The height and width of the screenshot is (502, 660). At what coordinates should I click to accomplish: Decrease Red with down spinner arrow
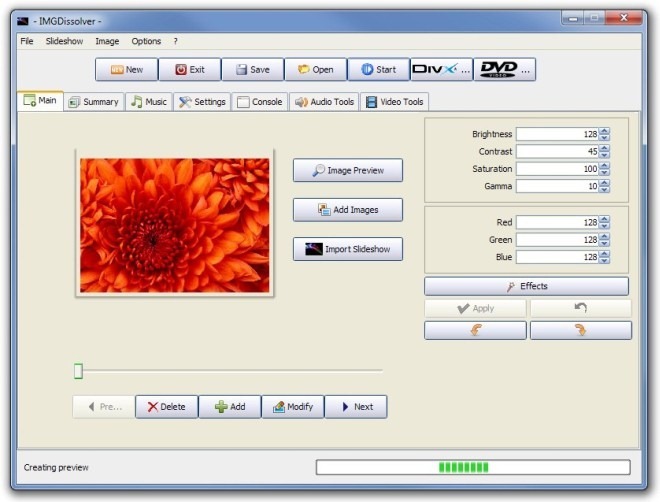(x=604, y=226)
